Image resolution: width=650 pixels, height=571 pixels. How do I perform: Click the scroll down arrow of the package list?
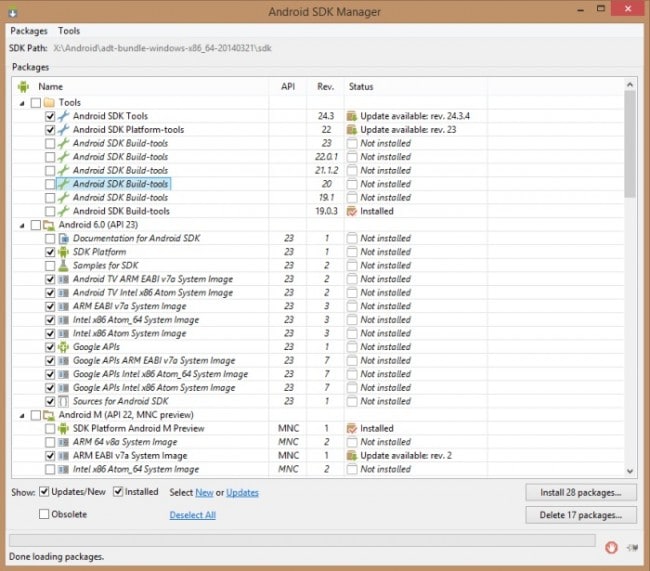click(x=630, y=471)
